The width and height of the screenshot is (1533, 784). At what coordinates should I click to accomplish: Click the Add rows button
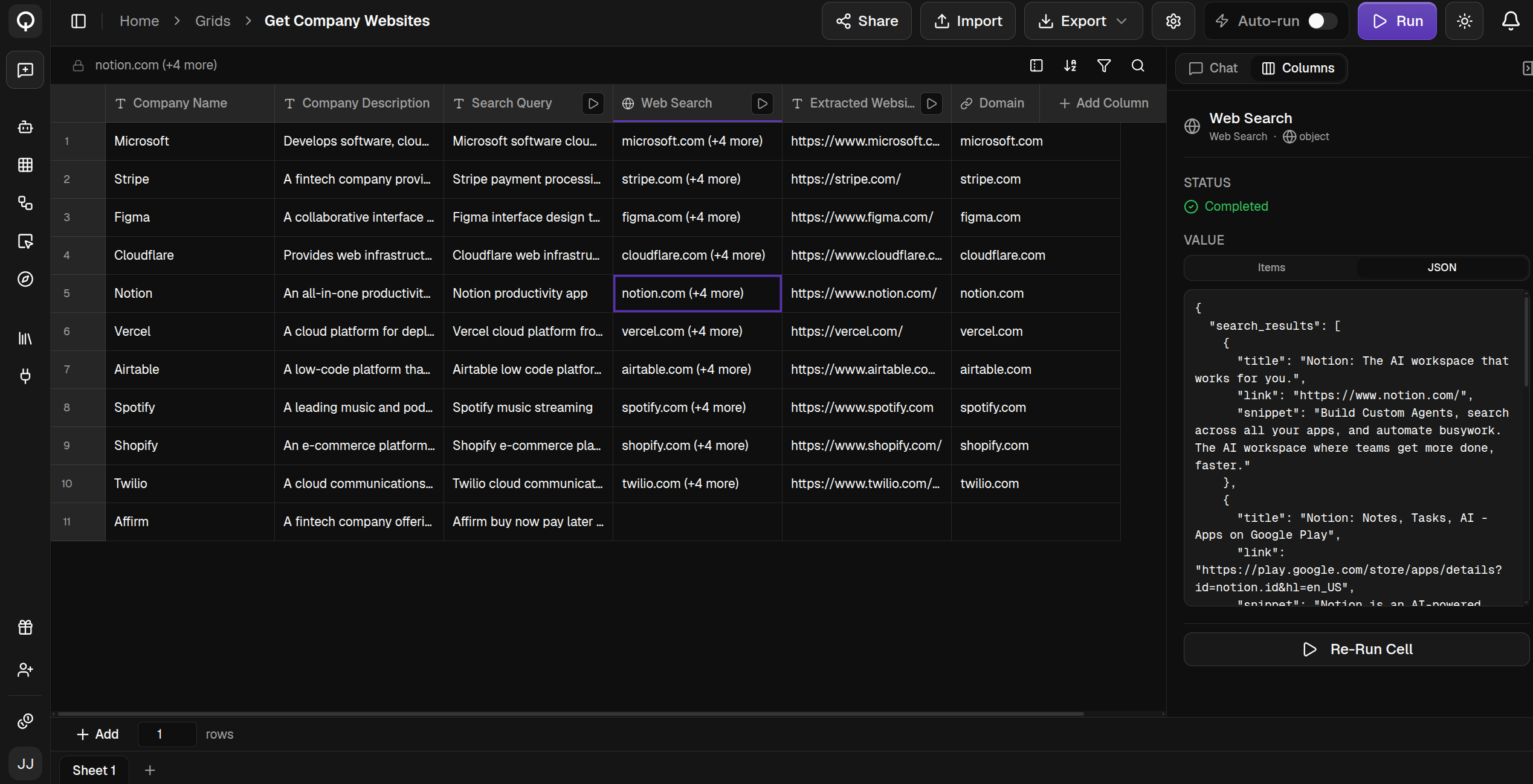click(98, 734)
